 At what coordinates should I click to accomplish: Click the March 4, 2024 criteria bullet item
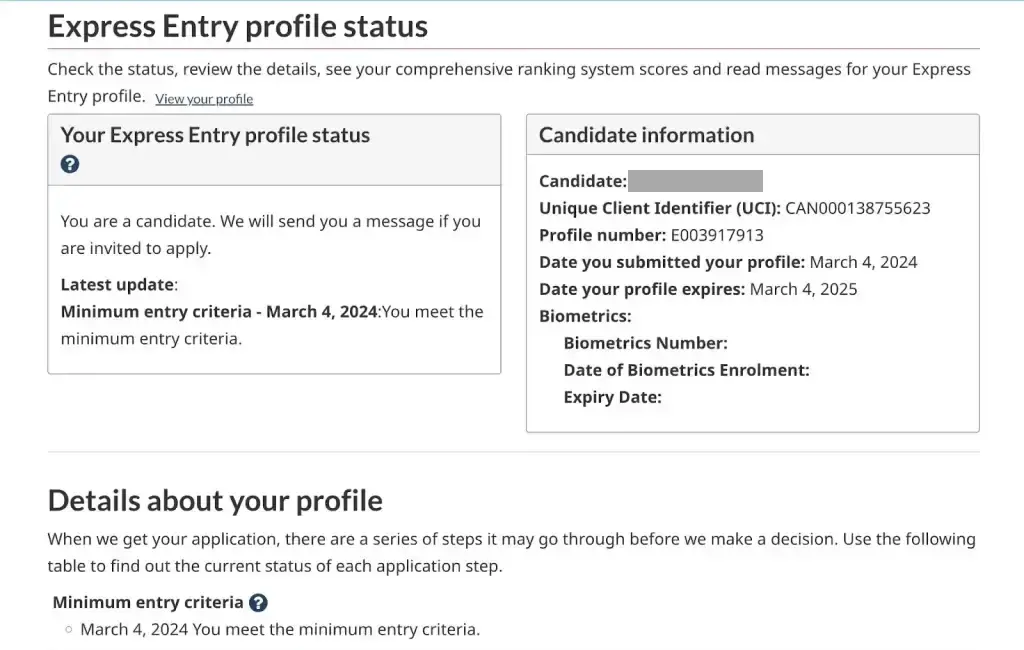280,629
